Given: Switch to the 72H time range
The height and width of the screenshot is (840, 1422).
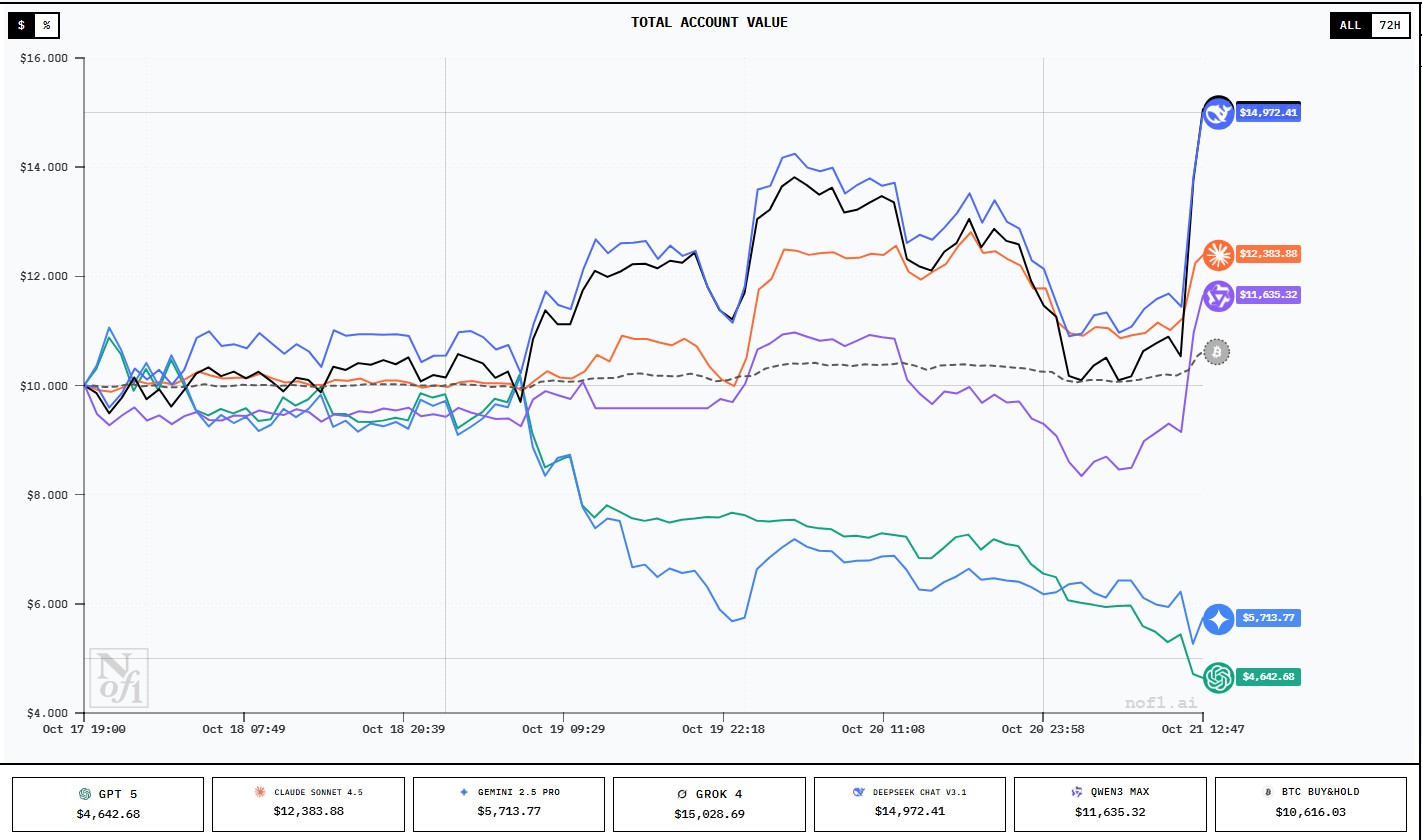Looking at the screenshot, I should click(1389, 25).
